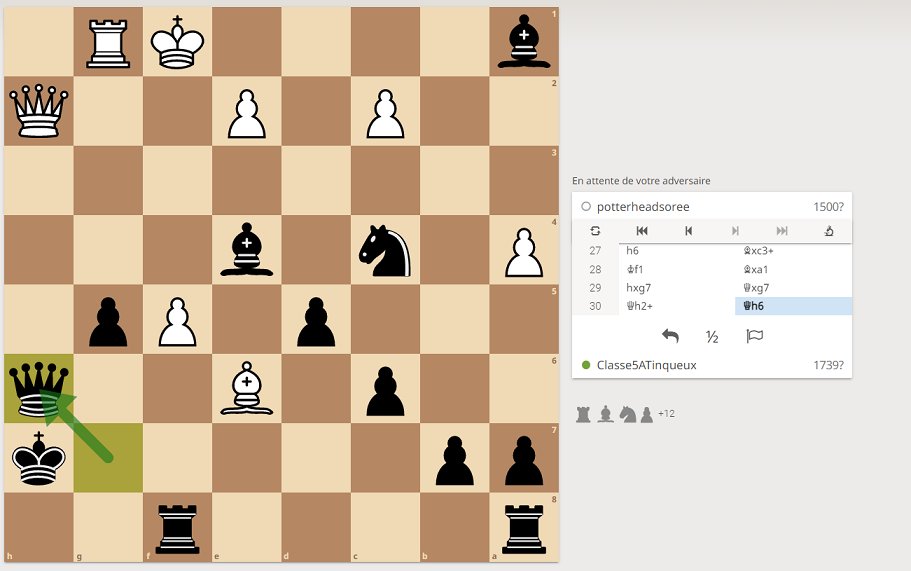This screenshot has height=571, width=911.
Task: Click the "En attente de votre adversaire" status
Action: [641, 181]
